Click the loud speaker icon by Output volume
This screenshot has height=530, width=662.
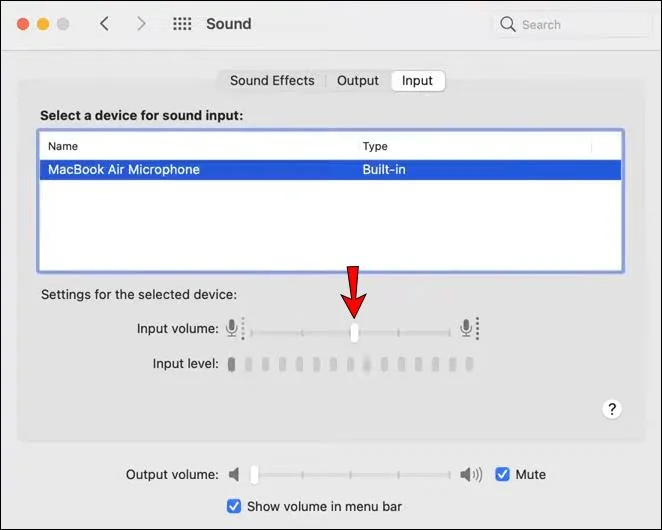coord(471,474)
